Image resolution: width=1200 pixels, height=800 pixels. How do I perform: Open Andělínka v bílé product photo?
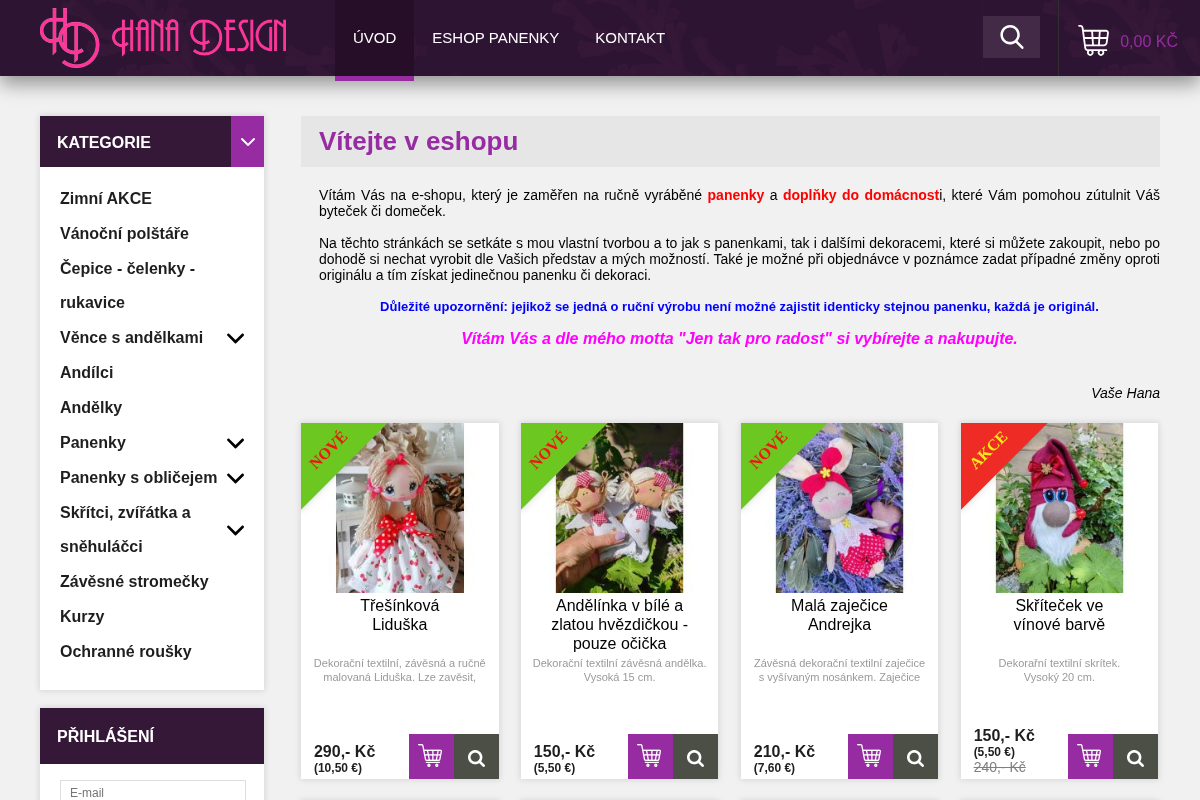point(619,508)
